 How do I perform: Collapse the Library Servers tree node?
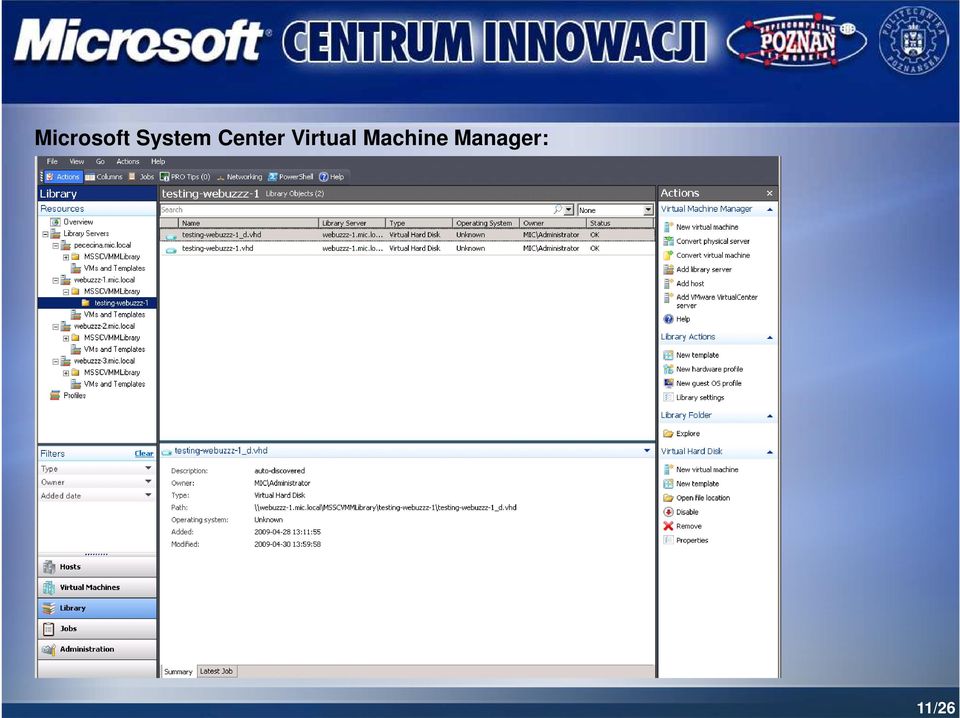click(x=45, y=234)
